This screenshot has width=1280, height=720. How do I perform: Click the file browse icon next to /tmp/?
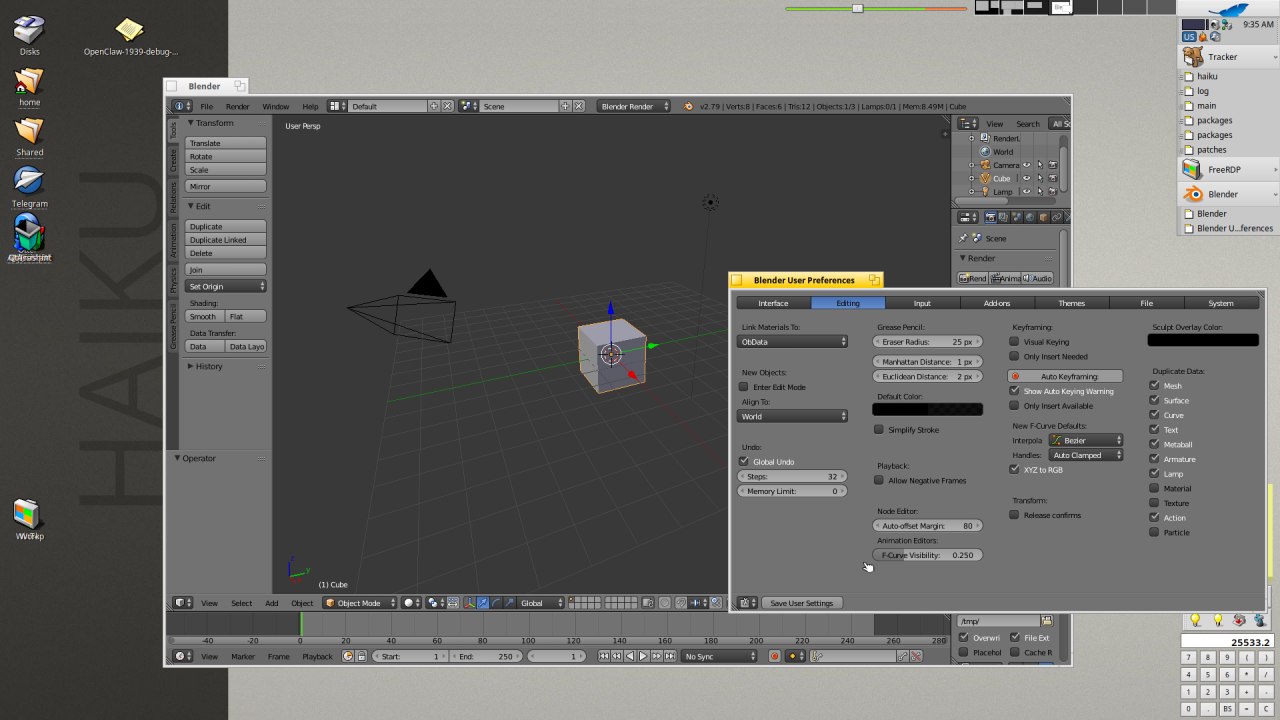pos(1047,621)
